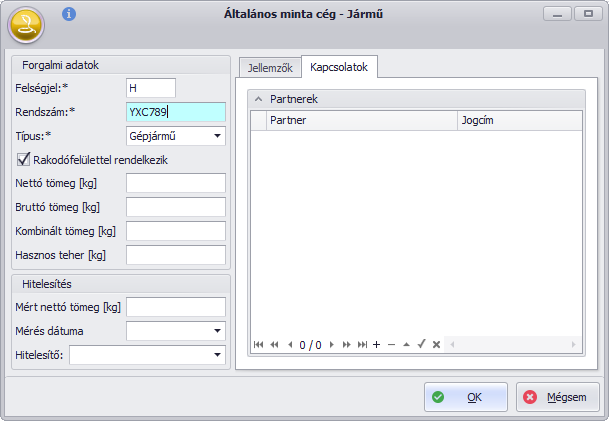Click the Nettó tömeg input field
Image resolution: width=609 pixels, height=421 pixels.
176,183
